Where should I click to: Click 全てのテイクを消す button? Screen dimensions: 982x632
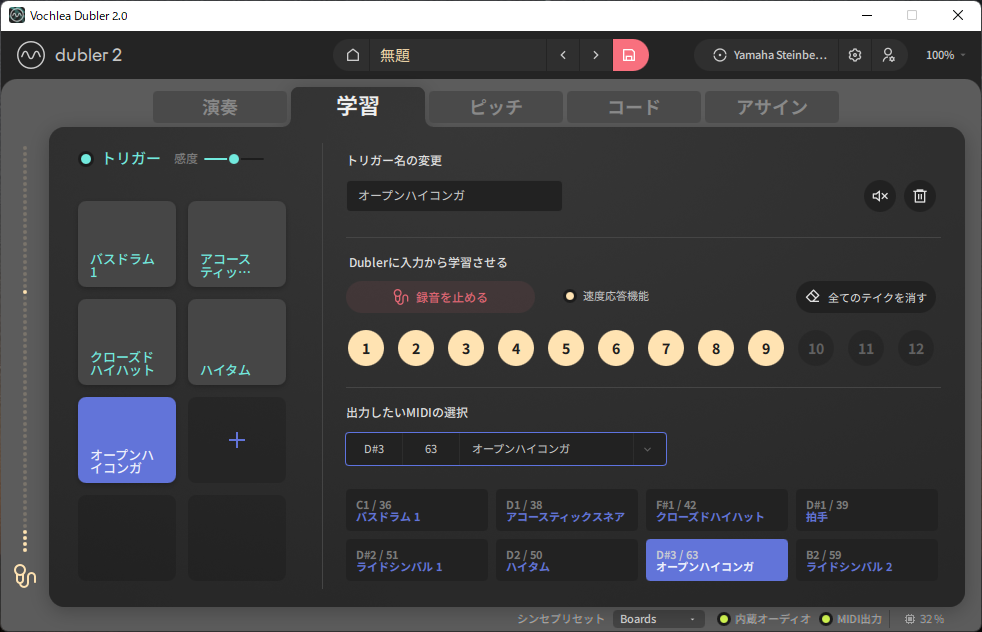866,297
